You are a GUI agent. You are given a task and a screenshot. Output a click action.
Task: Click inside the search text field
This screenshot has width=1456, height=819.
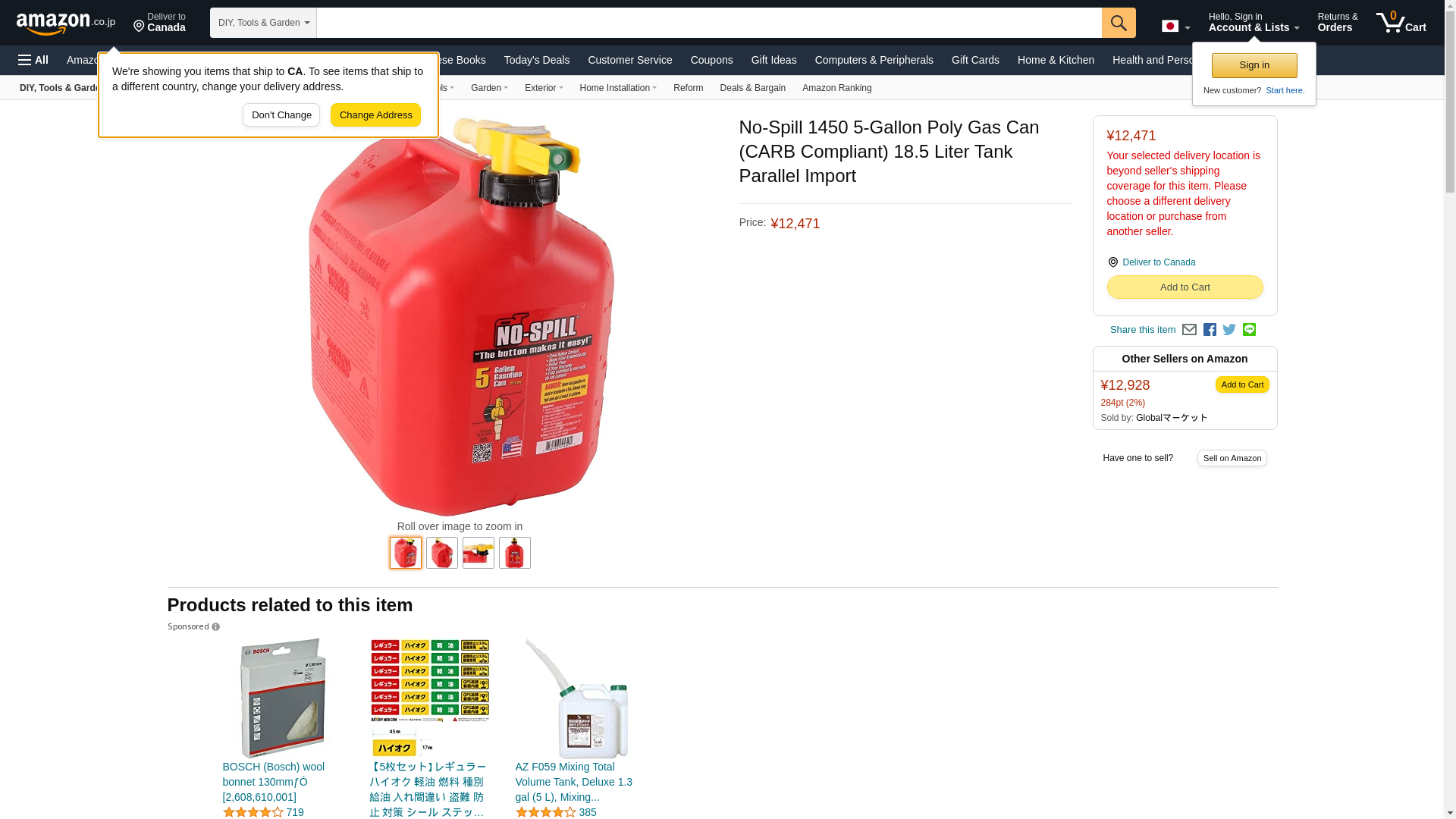(x=709, y=23)
